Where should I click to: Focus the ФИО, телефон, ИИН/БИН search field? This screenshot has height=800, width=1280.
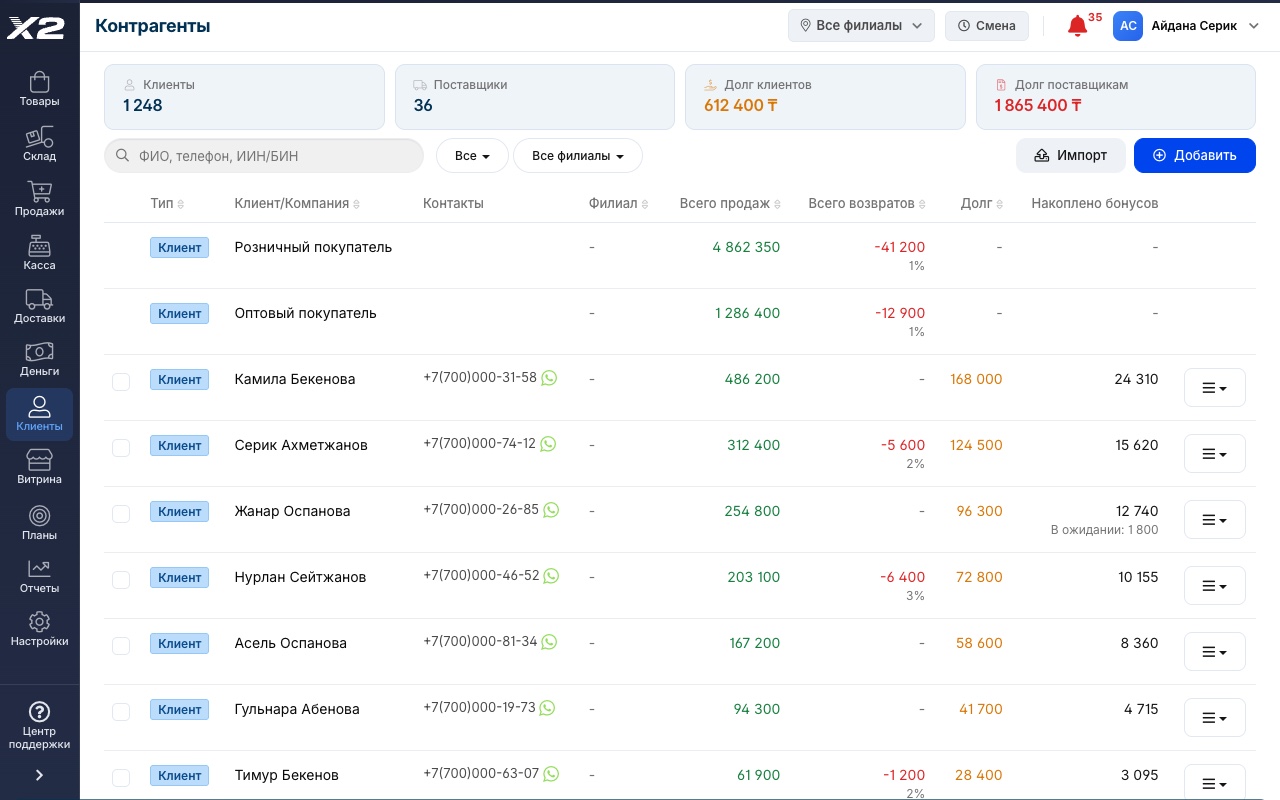264,156
